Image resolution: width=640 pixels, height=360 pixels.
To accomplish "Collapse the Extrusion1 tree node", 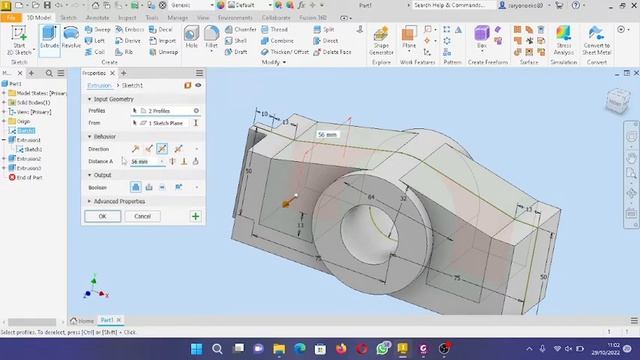I will coord(4,140).
